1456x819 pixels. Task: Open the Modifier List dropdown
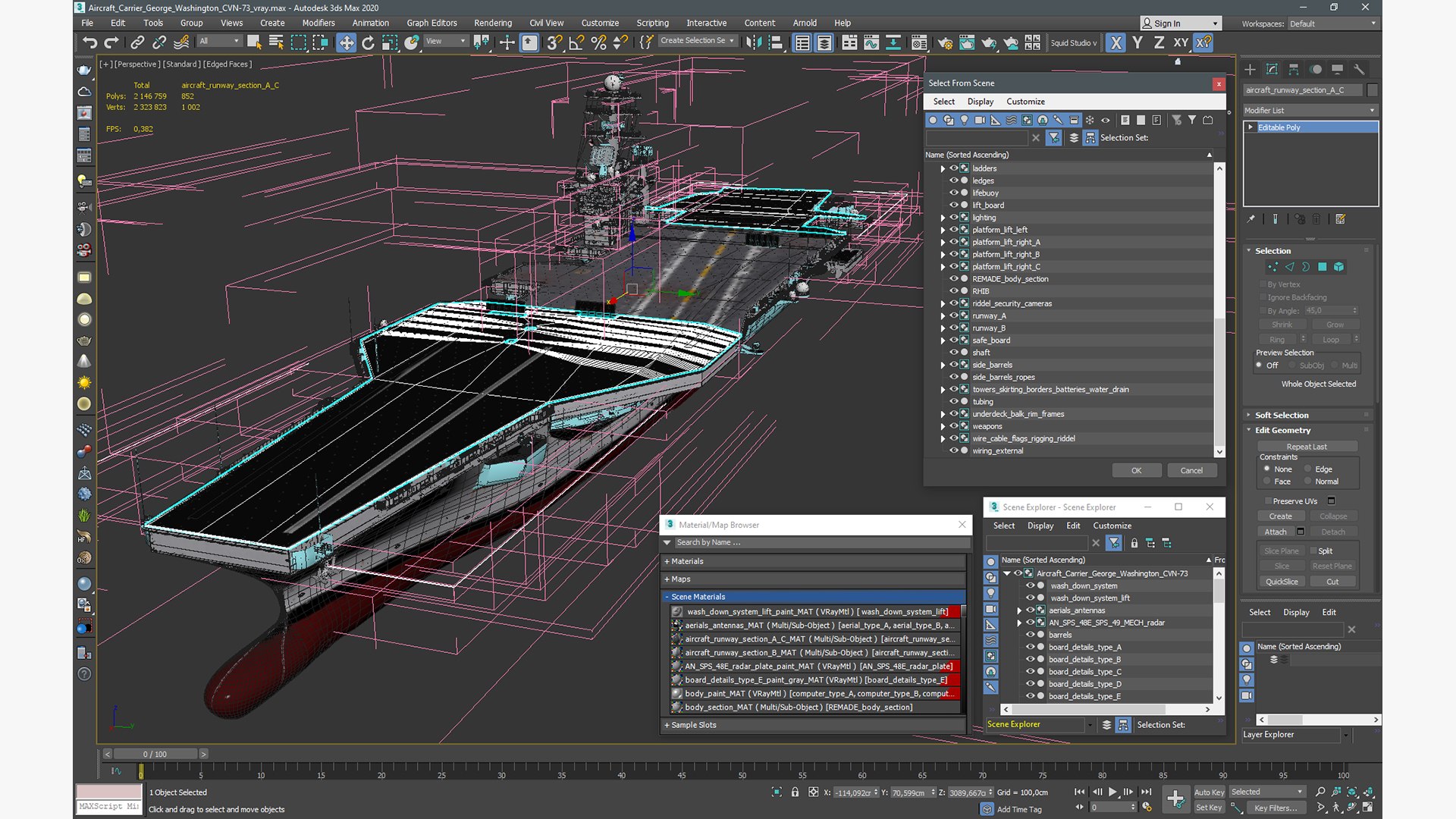coord(1310,110)
